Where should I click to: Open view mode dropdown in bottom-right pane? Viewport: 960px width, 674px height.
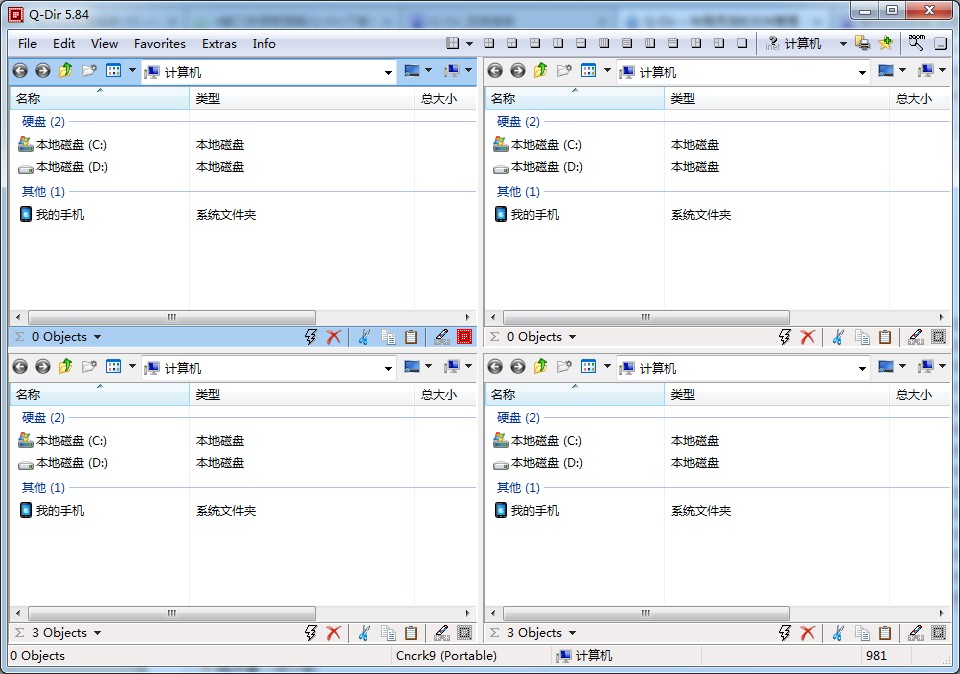coord(607,367)
